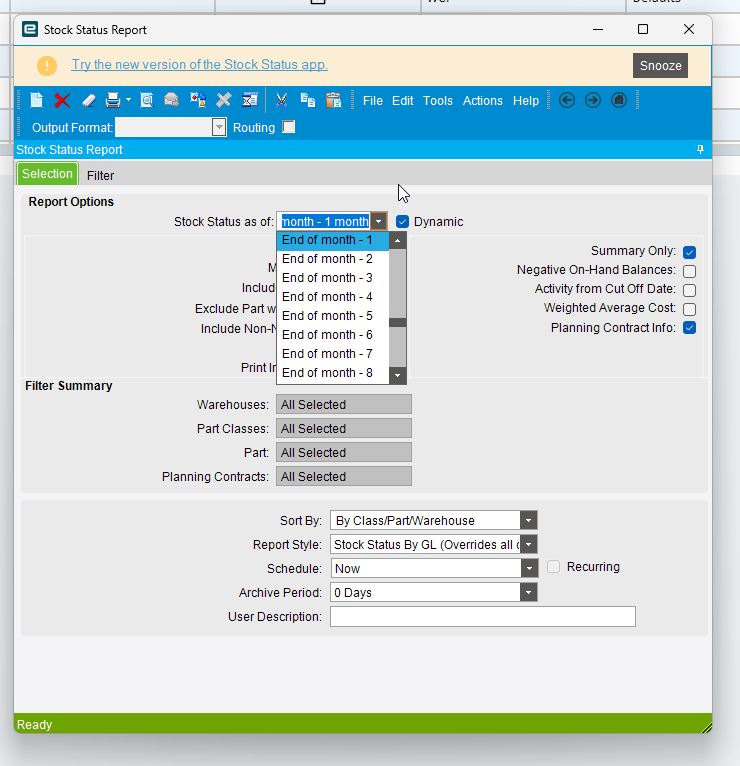Image resolution: width=740 pixels, height=766 pixels.
Task: Toggle the Routing checkbox
Action: [x=289, y=127]
